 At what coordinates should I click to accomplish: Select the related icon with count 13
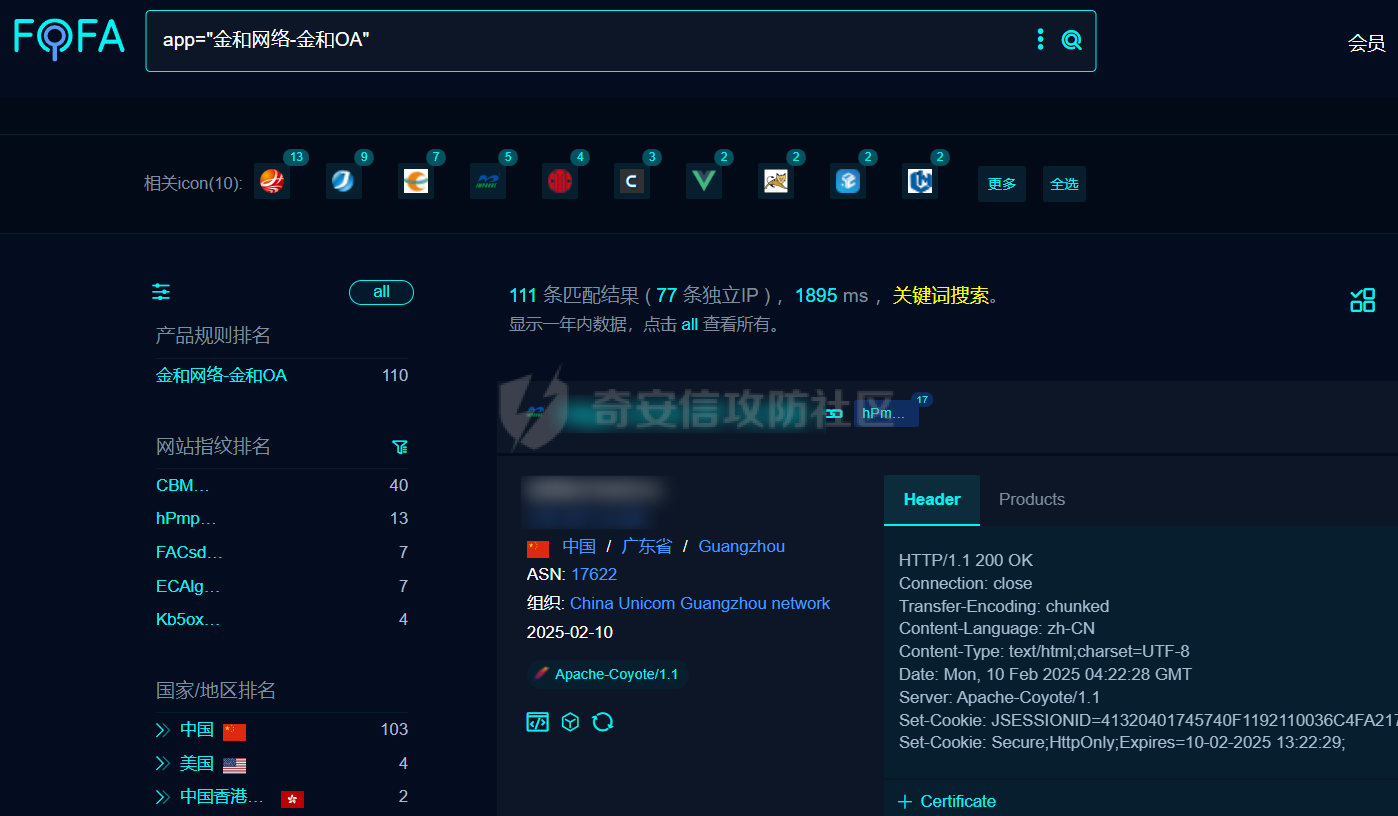[x=272, y=181]
